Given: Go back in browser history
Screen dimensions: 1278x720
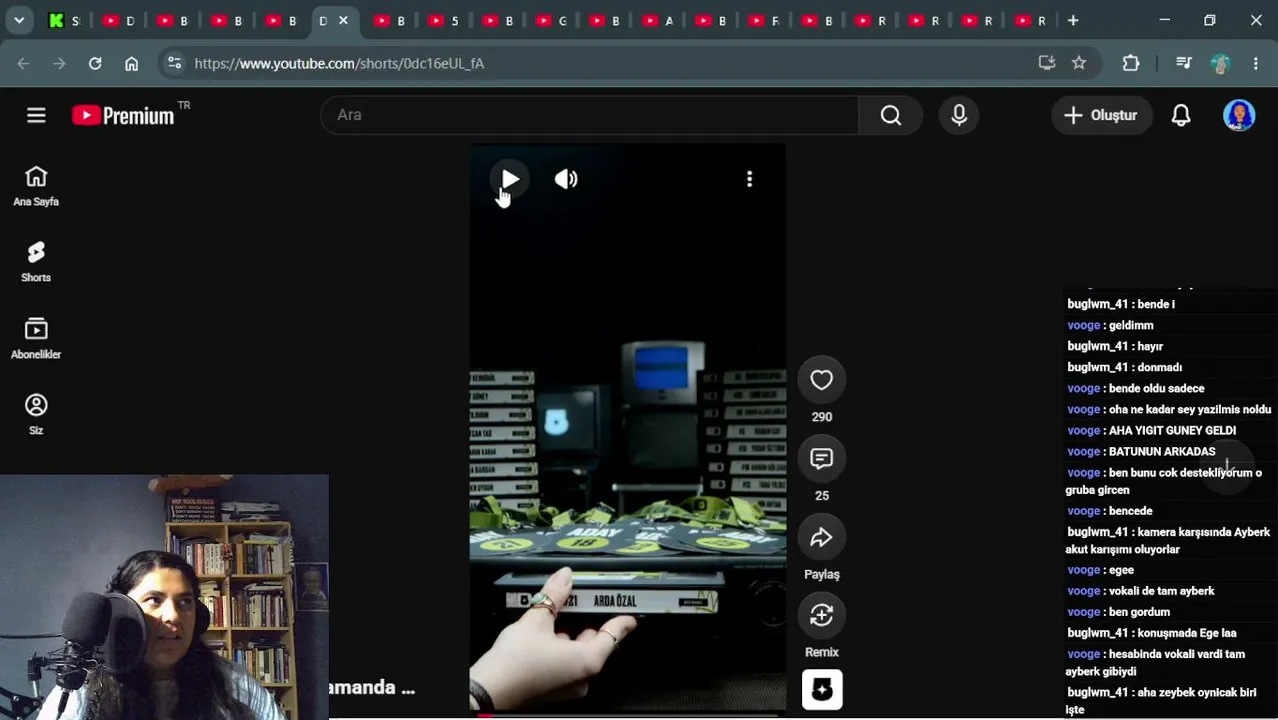Looking at the screenshot, I should point(23,63).
